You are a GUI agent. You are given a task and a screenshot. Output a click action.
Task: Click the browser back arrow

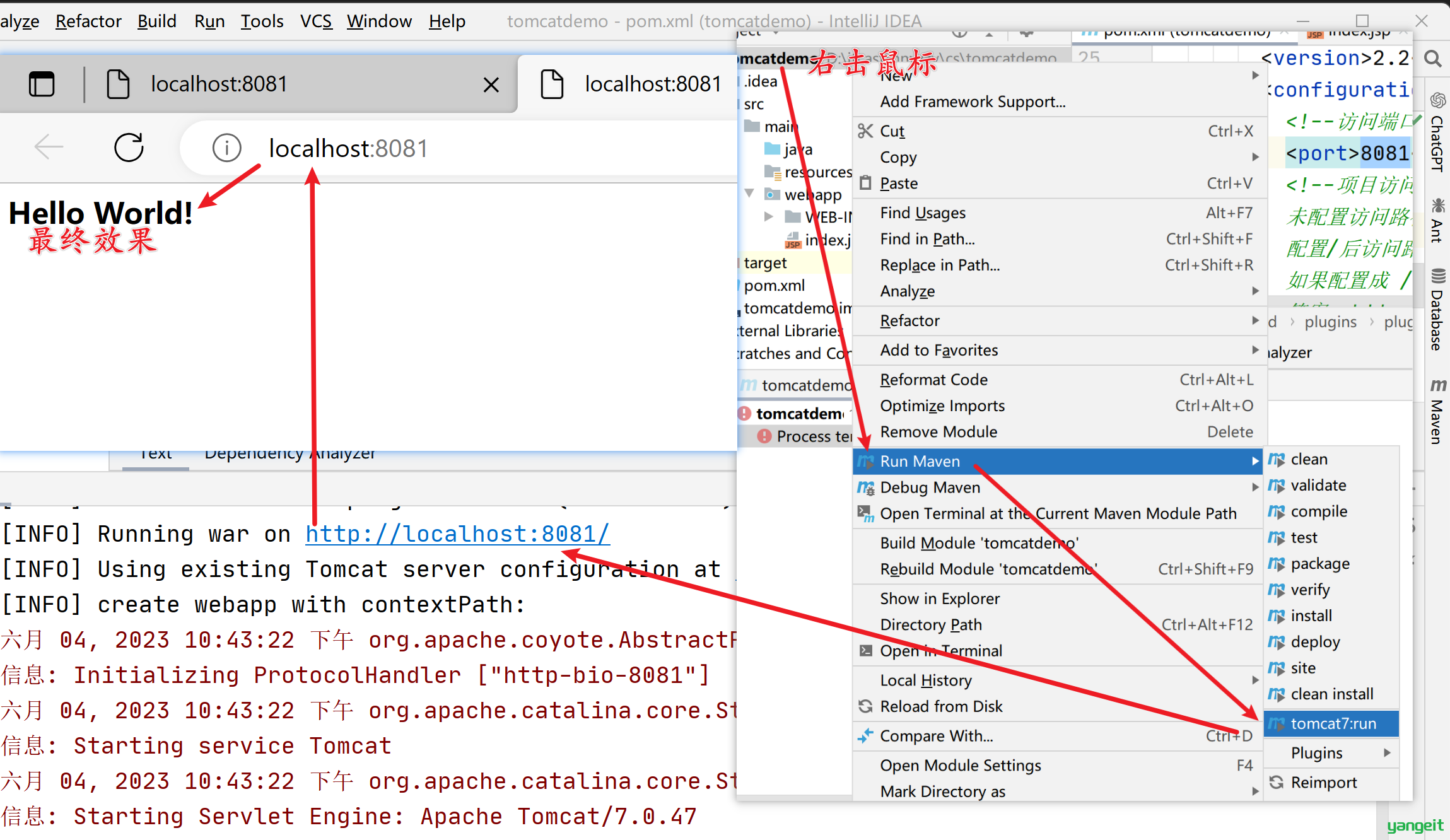coord(49,148)
